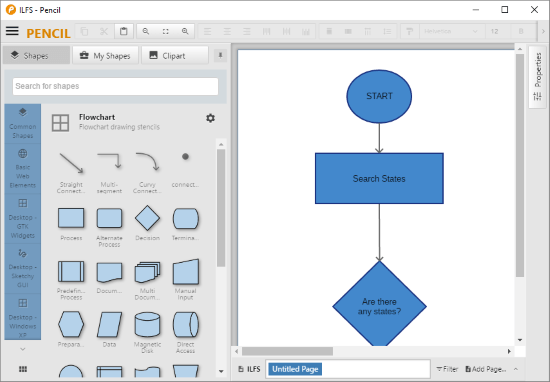Toggle the pin for the shapes panel
The height and width of the screenshot is (382, 550).
220,55
